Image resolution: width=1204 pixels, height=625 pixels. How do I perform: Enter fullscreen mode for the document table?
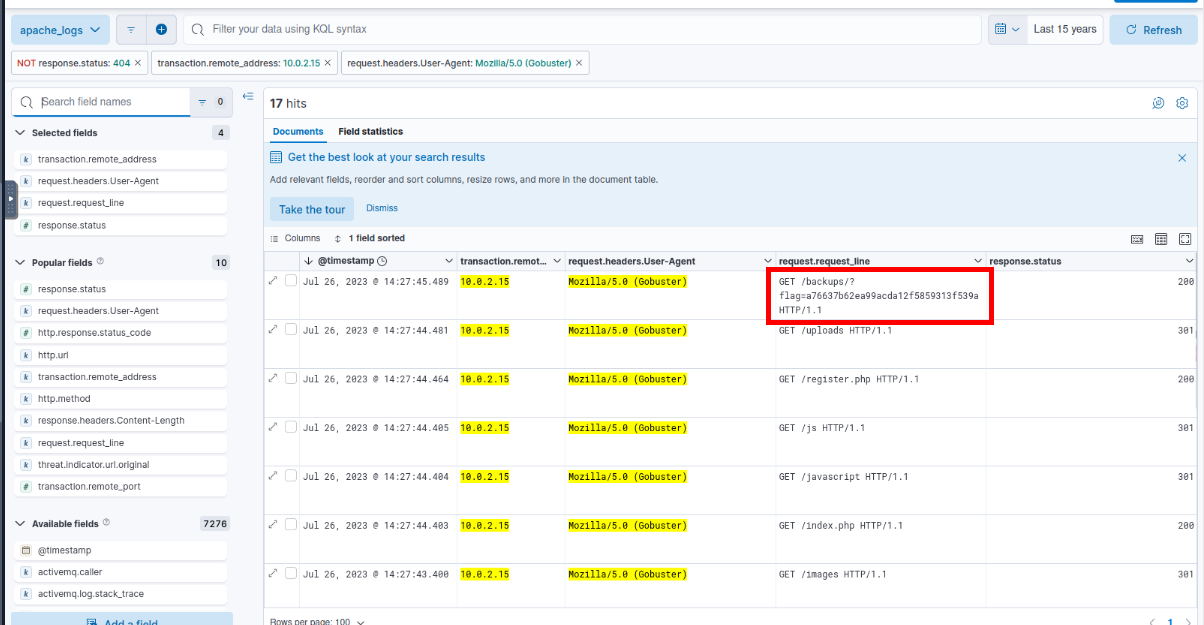click(1185, 239)
